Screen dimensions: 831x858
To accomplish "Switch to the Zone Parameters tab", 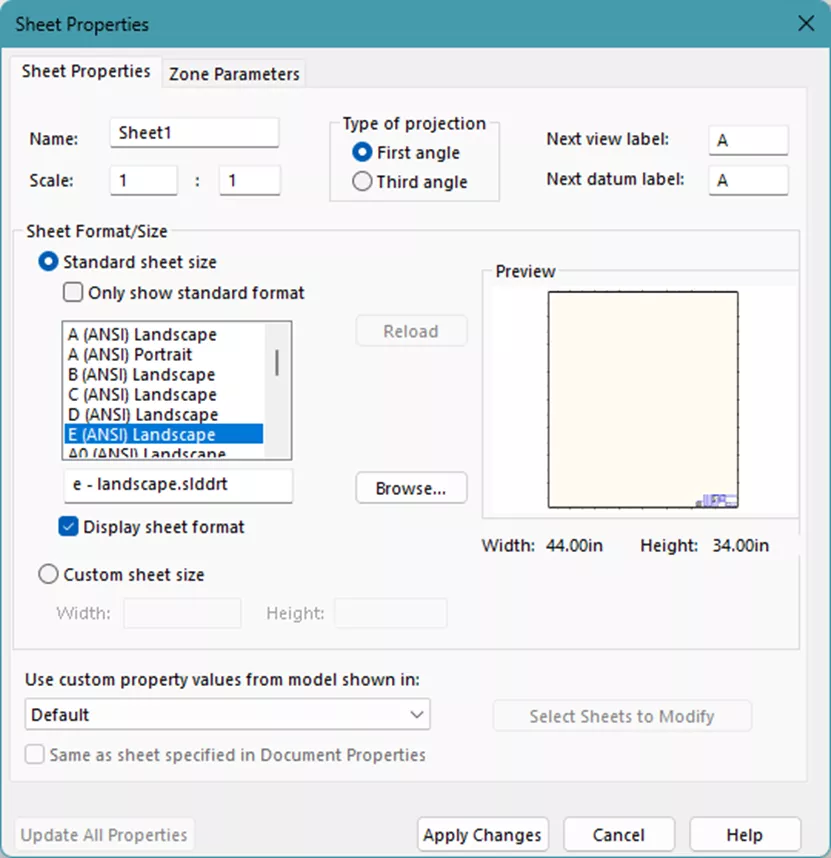I will (x=233, y=73).
